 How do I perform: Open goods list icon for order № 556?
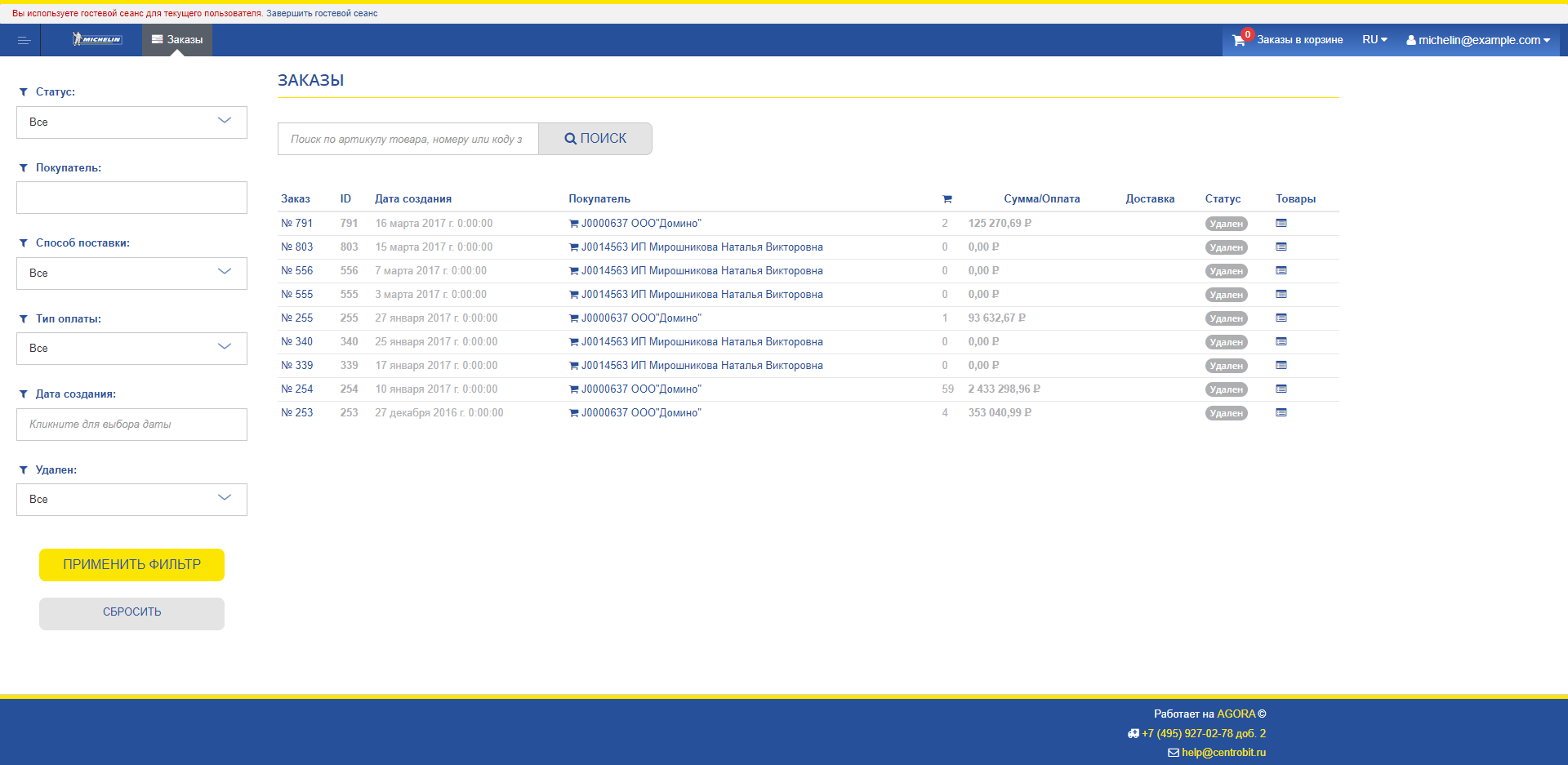[1281, 270]
